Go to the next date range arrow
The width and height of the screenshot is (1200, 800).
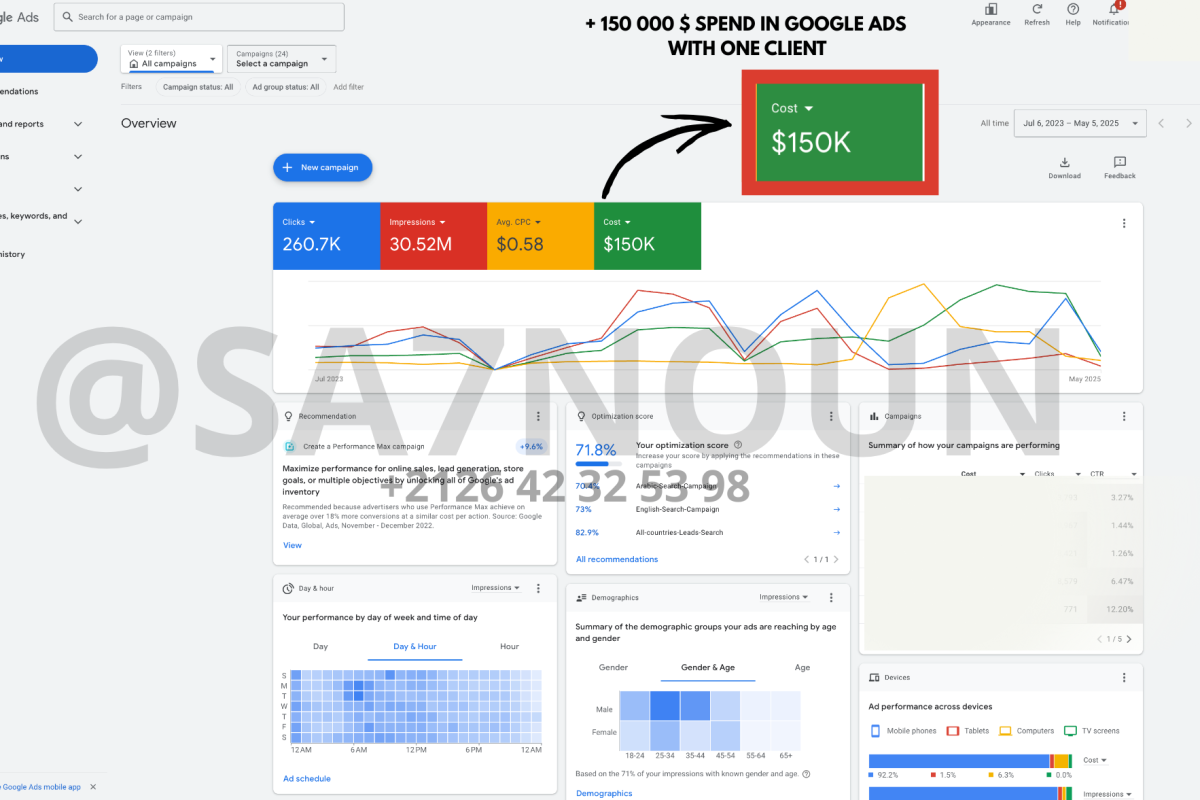coord(1189,123)
